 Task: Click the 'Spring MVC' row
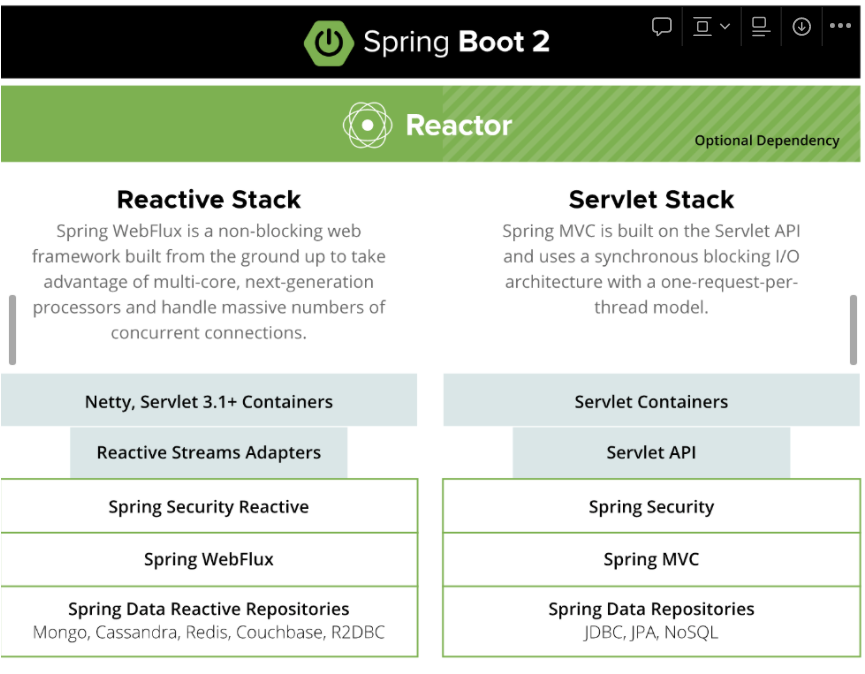pyautogui.click(x=652, y=559)
